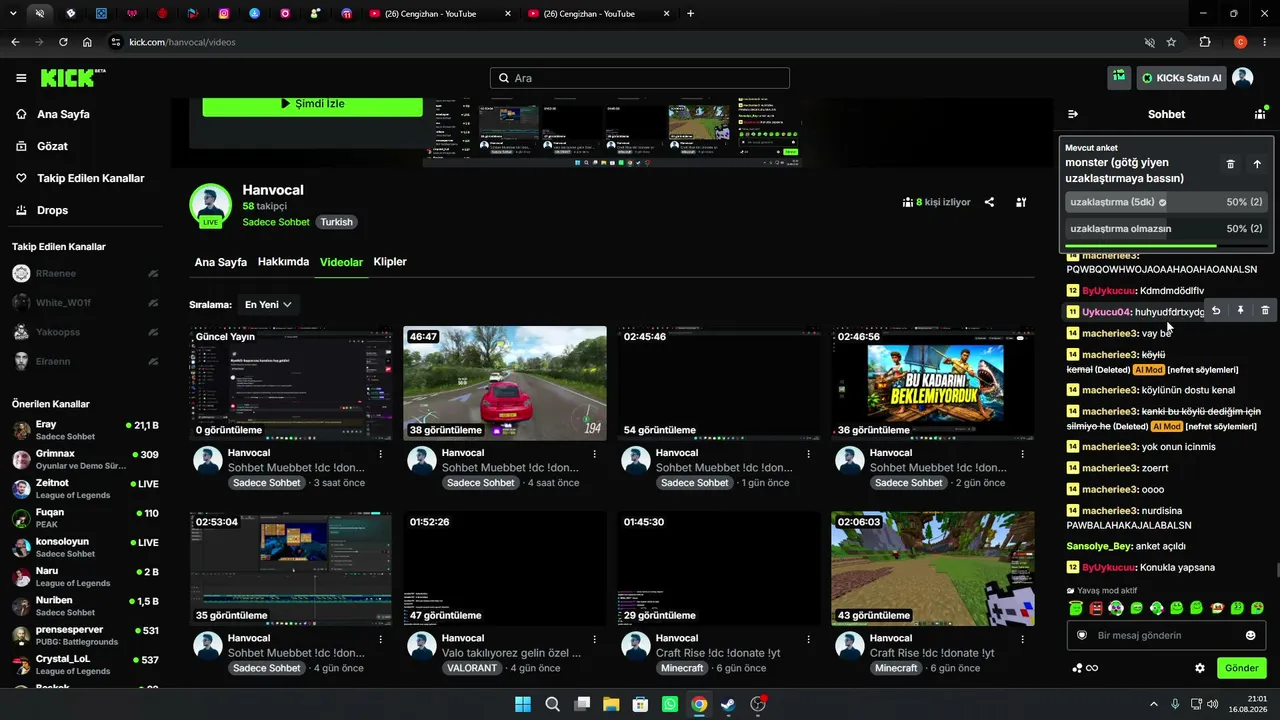Toggle visibility of RRaenee followed channel
The image size is (1280, 720).
tap(153, 273)
